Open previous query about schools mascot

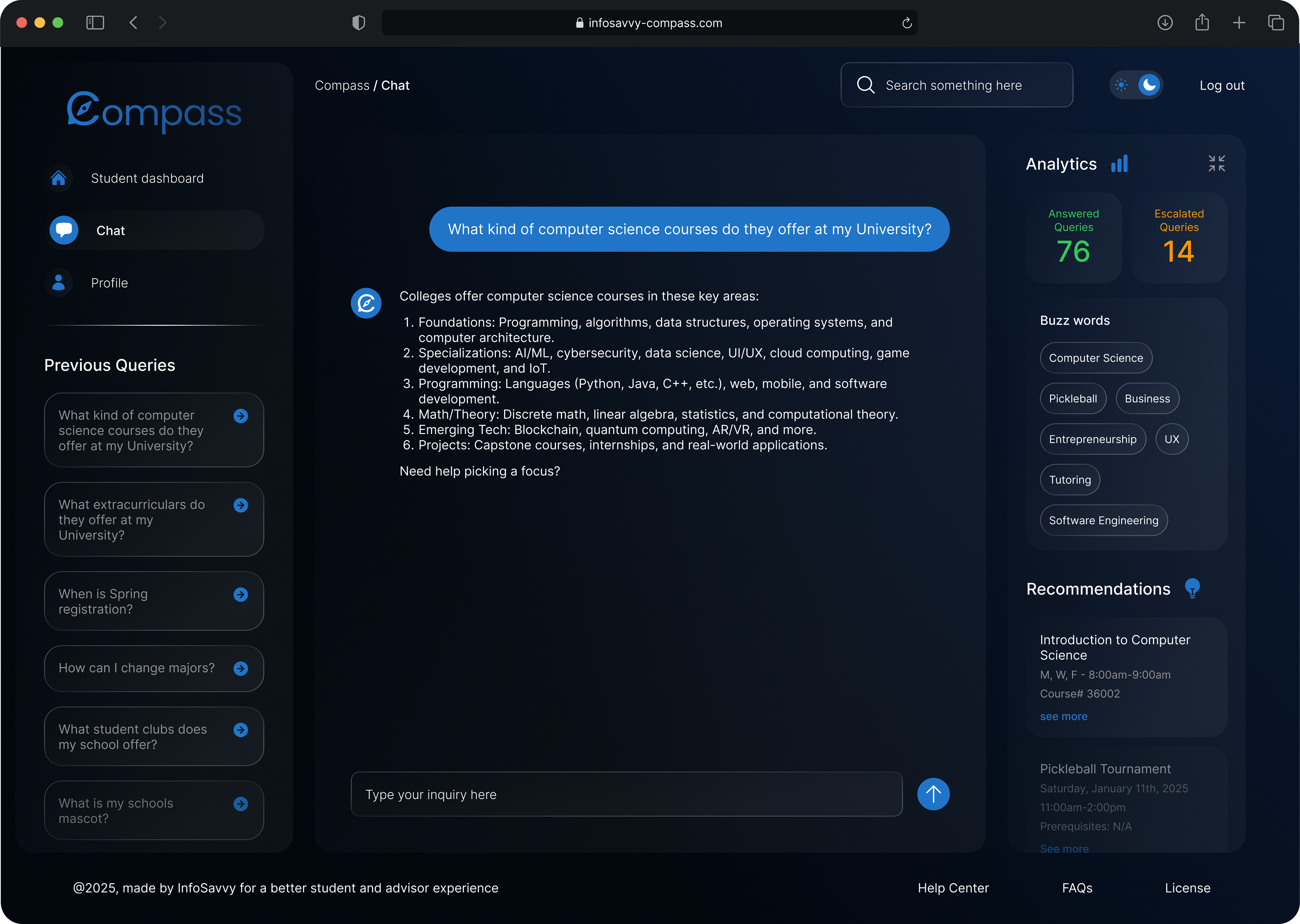[x=154, y=810]
